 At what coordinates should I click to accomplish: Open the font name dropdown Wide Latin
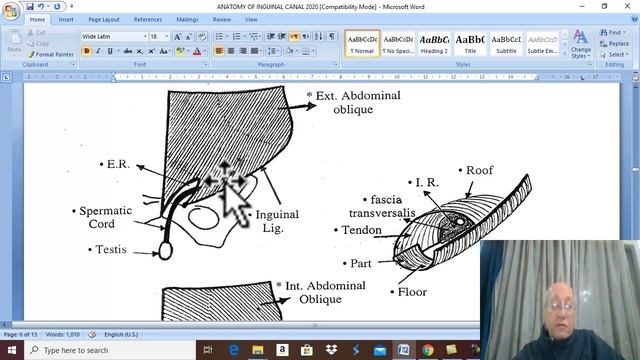(145, 37)
